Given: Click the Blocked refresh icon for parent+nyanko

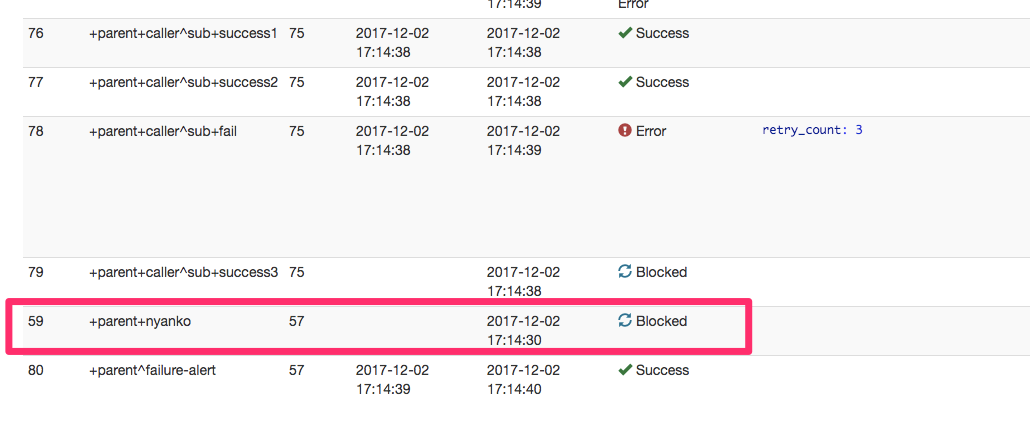Looking at the screenshot, I should coord(625,321).
